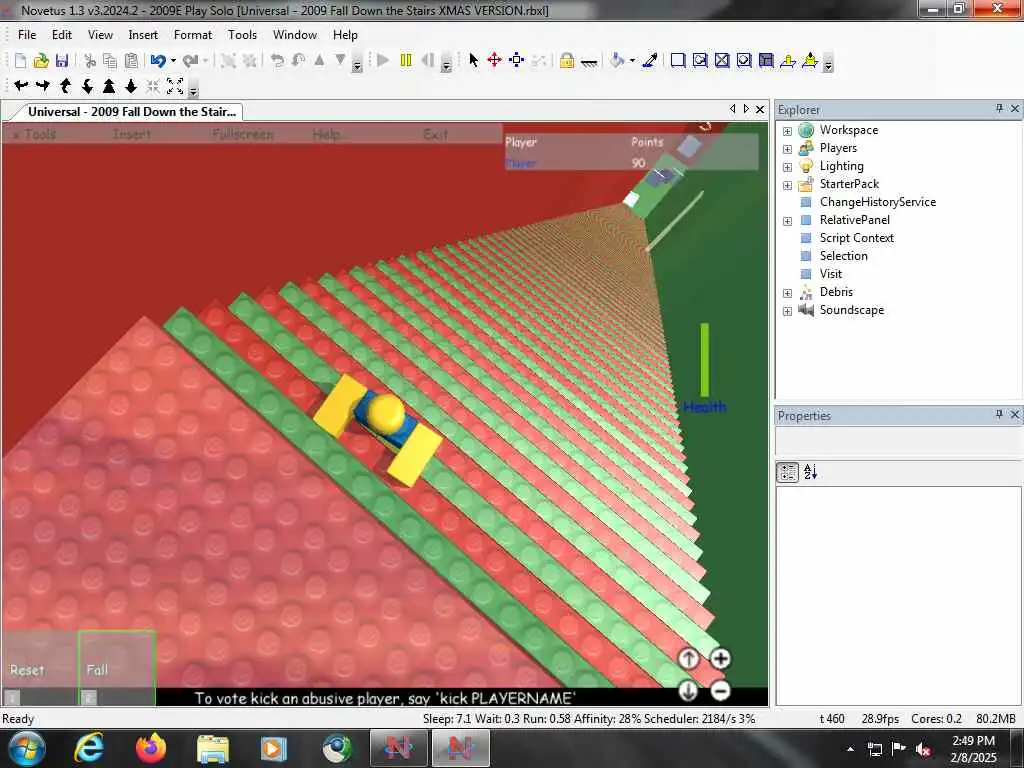Expand the Soundscape node
This screenshot has height=768, width=1024.
click(x=788, y=311)
